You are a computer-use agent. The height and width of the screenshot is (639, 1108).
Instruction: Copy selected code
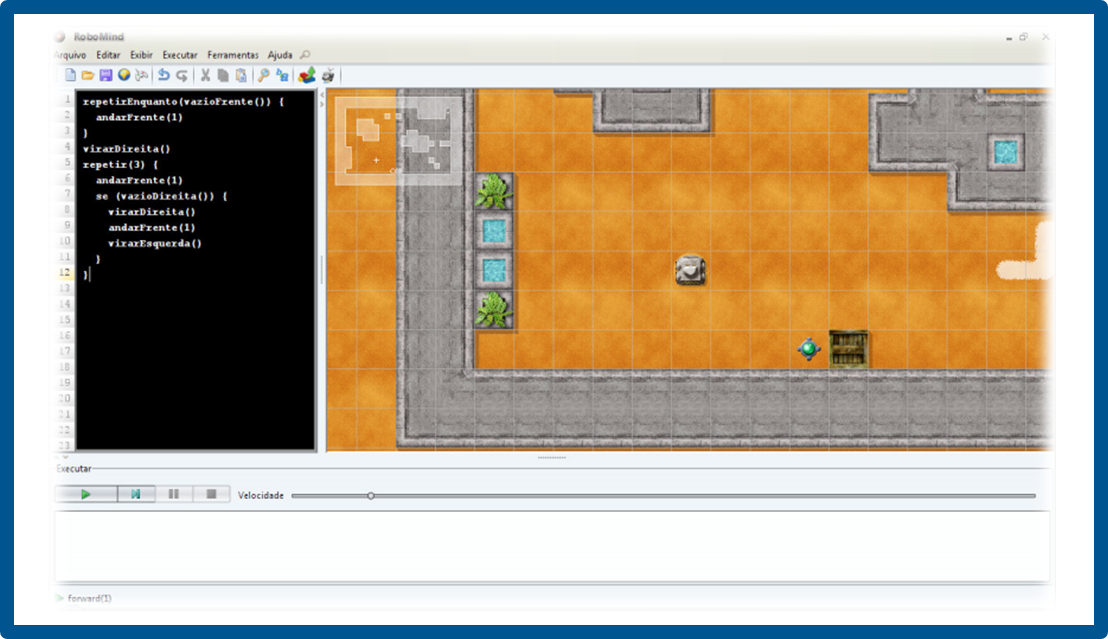click(223, 75)
